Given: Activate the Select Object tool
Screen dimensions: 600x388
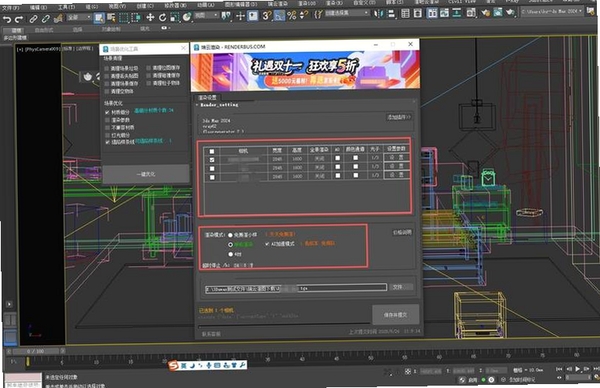Looking at the screenshot, I should (99, 18).
